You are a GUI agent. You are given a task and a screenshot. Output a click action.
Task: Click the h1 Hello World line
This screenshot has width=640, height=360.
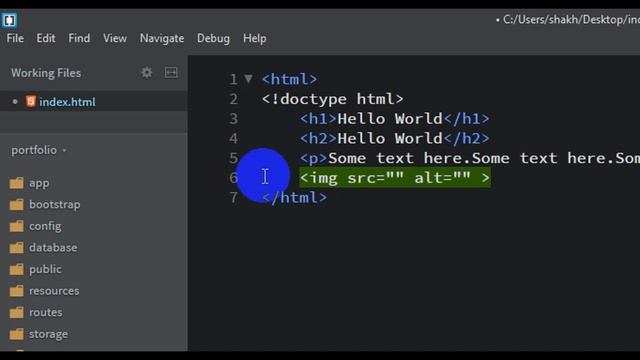click(394, 119)
